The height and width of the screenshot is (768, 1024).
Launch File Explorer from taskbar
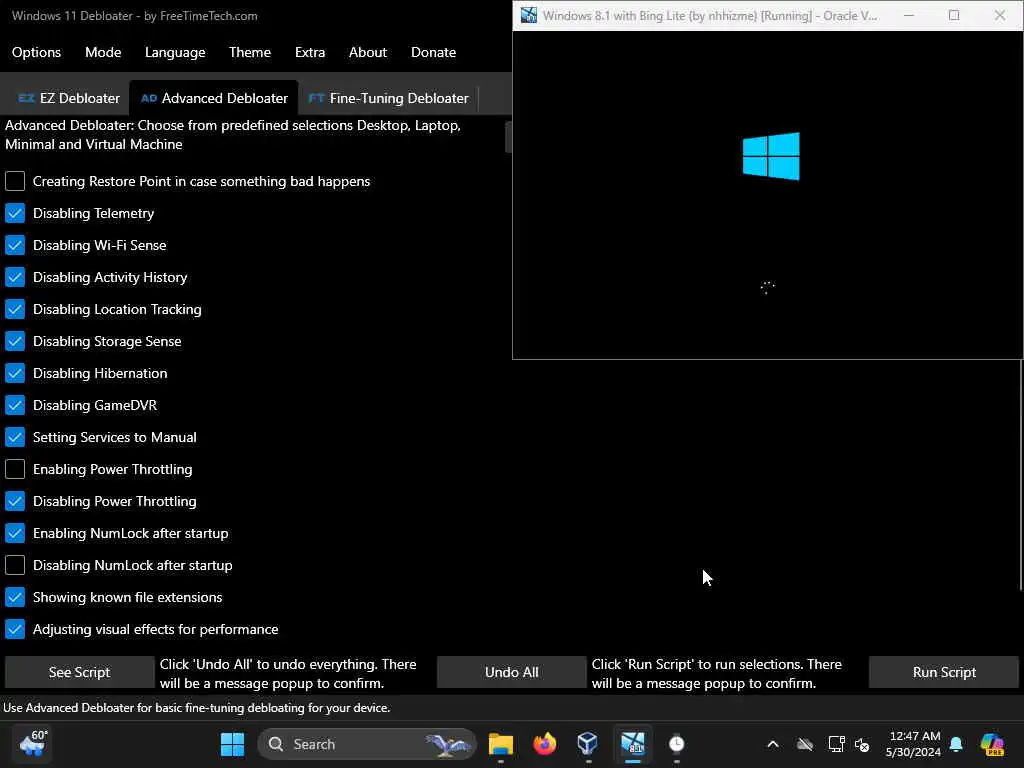[501, 744]
